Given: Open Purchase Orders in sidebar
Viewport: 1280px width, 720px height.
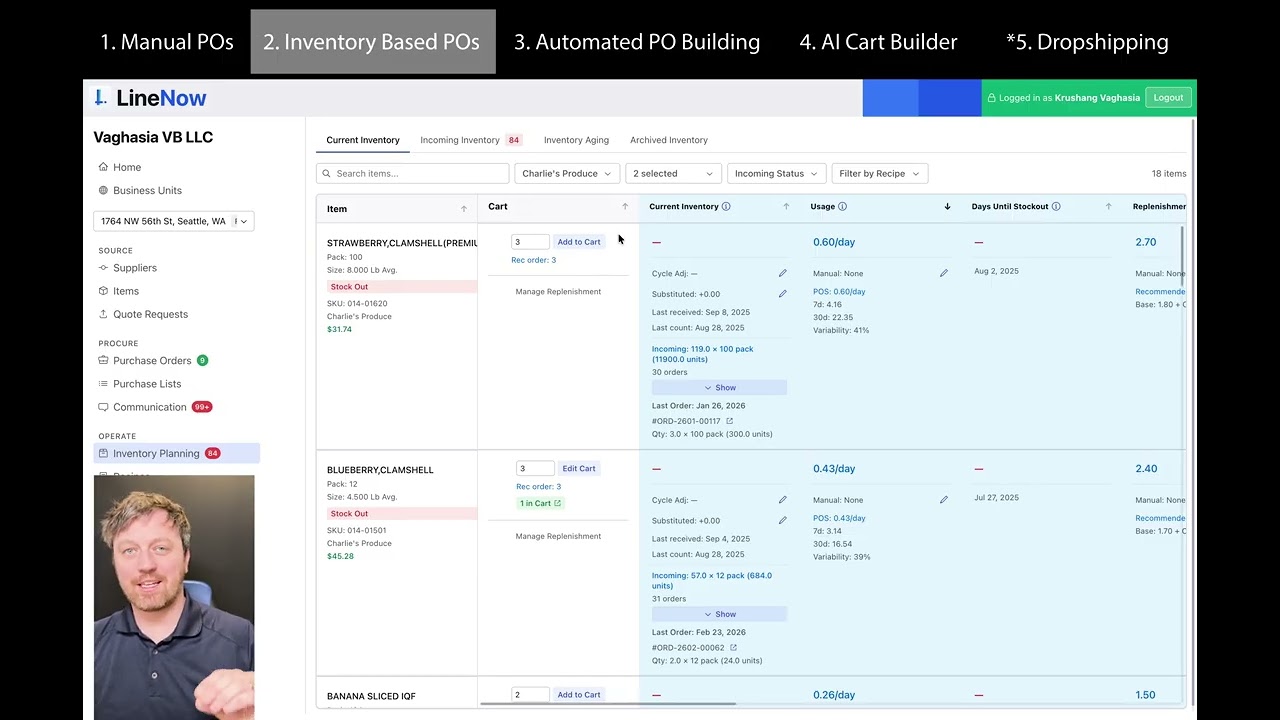Looking at the screenshot, I should (152, 360).
